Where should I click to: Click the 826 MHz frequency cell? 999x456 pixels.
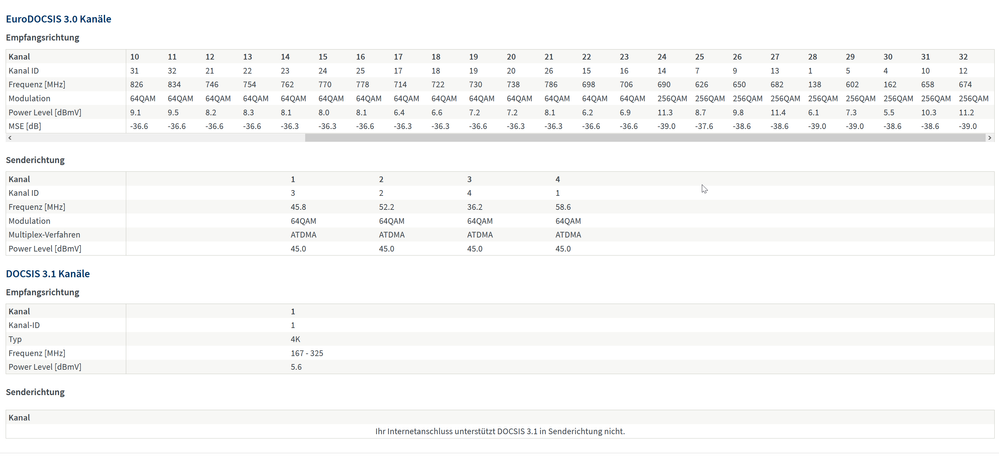click(136, 85)
